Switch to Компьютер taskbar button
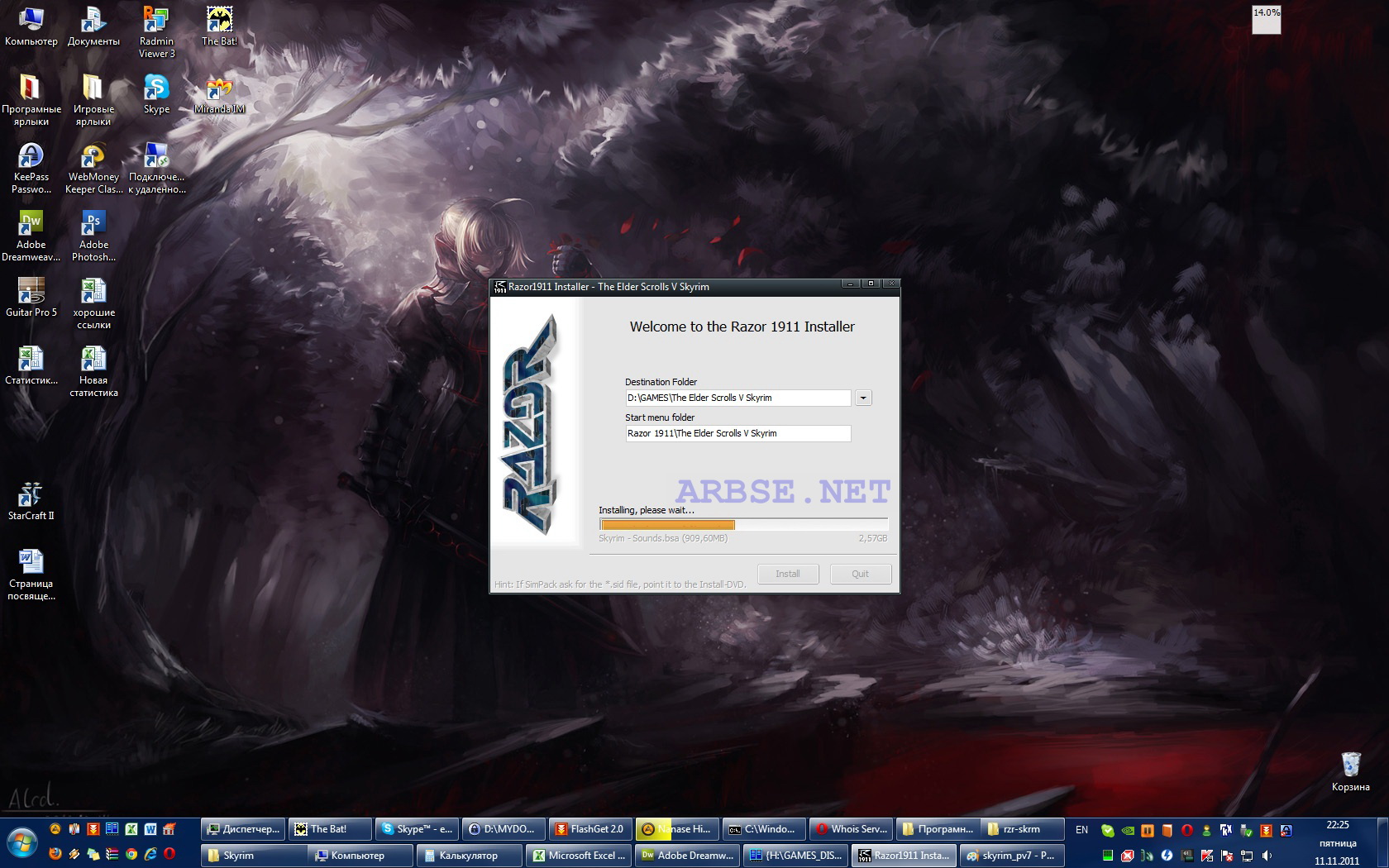 pos(360,856)
